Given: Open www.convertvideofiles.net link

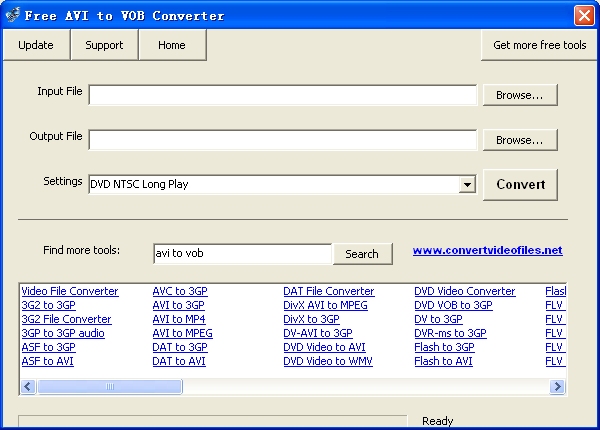Looking at the screenshot, I should (x=488, y=251).
